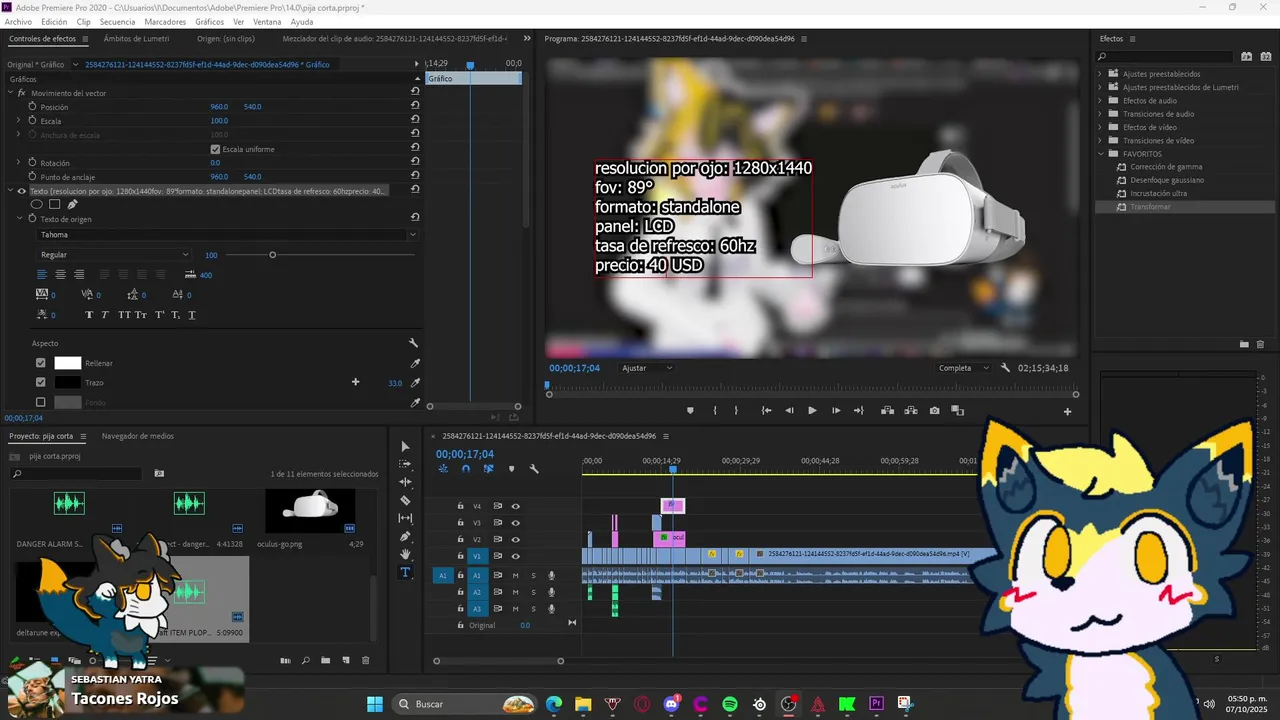Enable Fondo background checkbox
1280x720 pixels.
pyautogui.click(x=41, y=402)
